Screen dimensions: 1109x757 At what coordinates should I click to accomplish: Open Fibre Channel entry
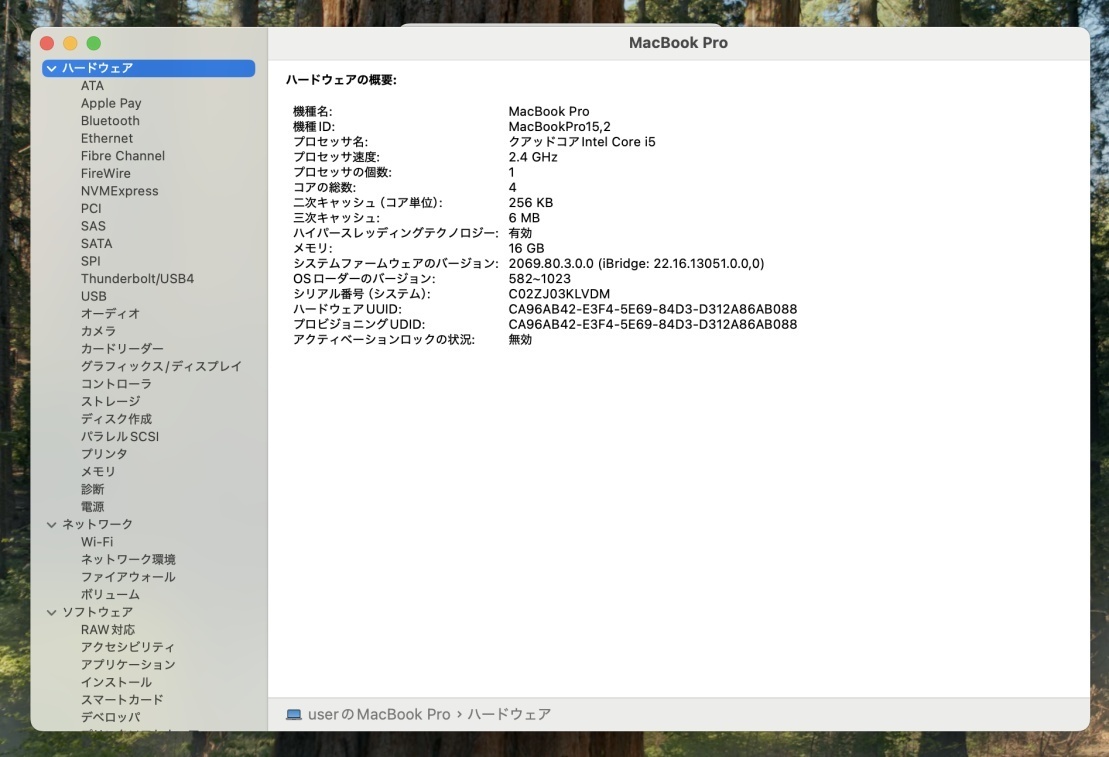[x=122, y=156]
